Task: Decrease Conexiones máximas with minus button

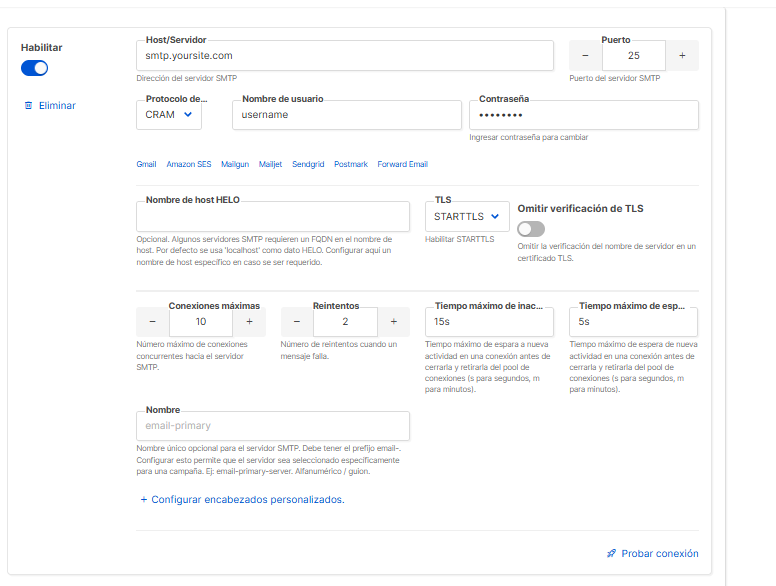Action: (x=153, y=321)
